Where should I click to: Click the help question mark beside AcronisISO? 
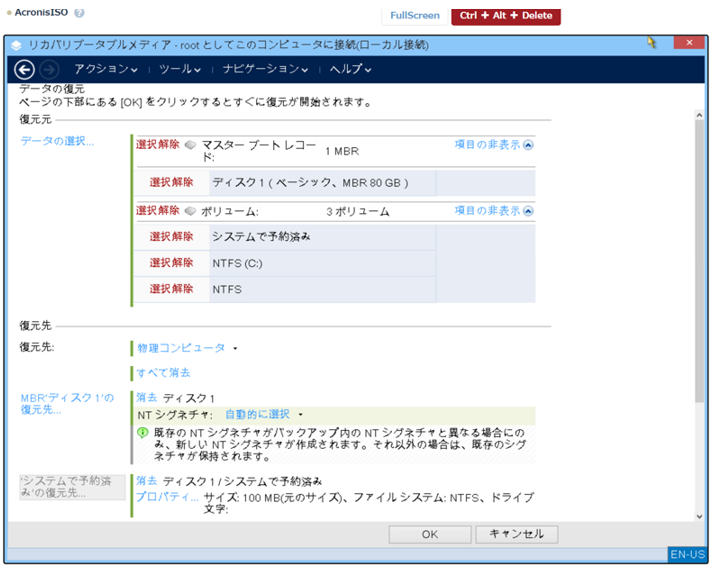[79, 13]
